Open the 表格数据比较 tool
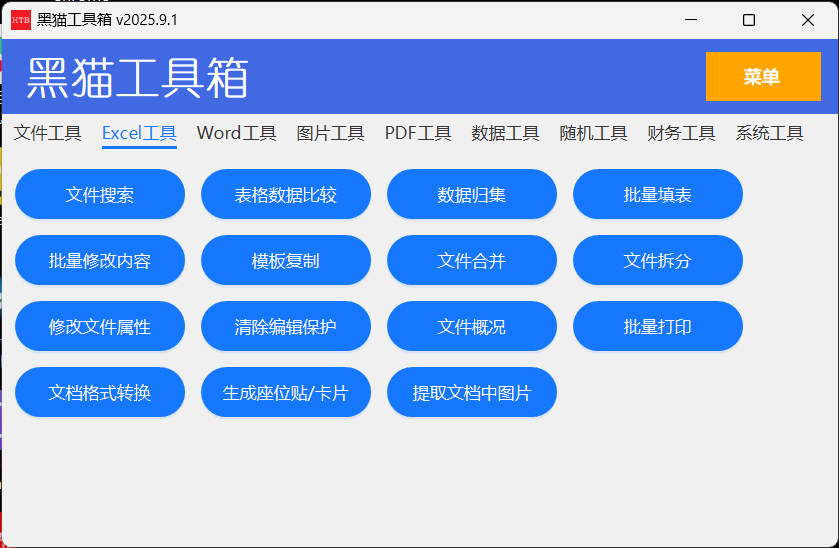 [x=286, y=195]
